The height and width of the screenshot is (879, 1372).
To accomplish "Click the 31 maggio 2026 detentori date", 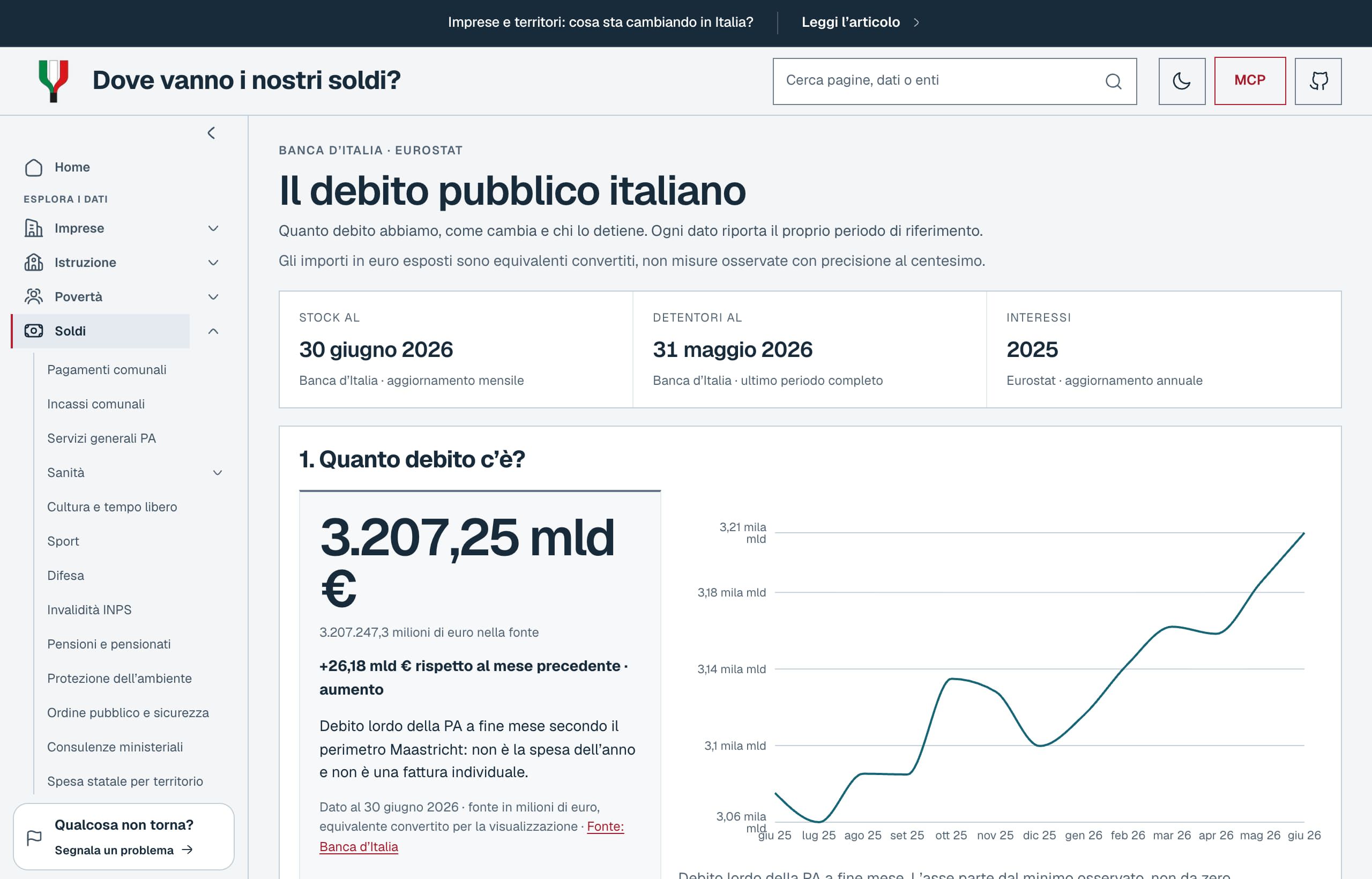I will coord(732,349).
